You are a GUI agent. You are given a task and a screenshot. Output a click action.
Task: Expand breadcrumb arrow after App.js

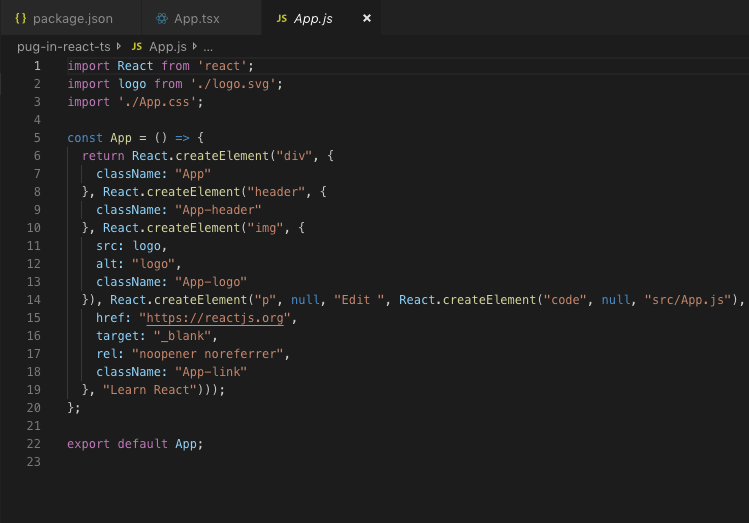(x=195, y=47)
